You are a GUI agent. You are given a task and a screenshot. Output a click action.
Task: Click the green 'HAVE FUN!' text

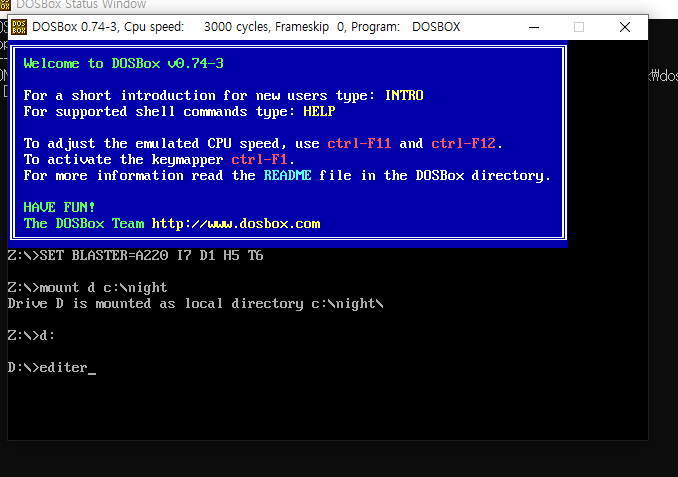pos(59,207)
